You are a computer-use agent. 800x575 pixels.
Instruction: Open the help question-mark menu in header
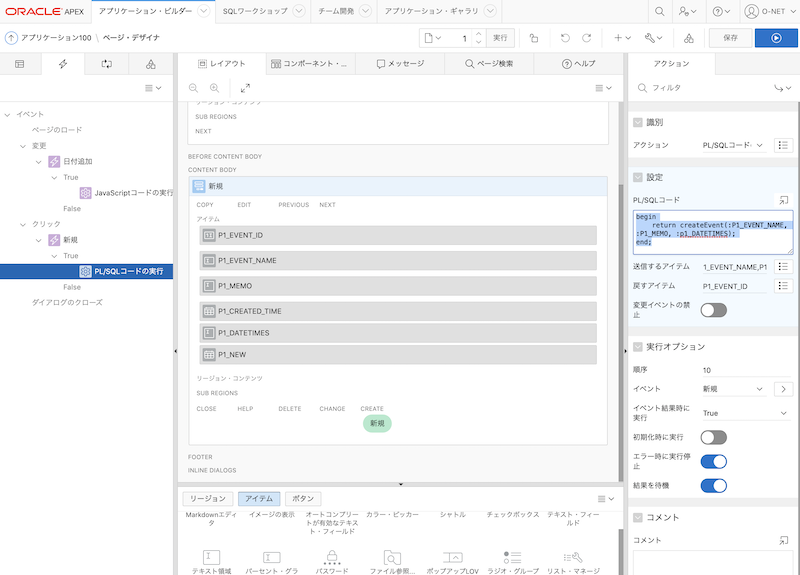pyautogui.click(x=721, y=11)
